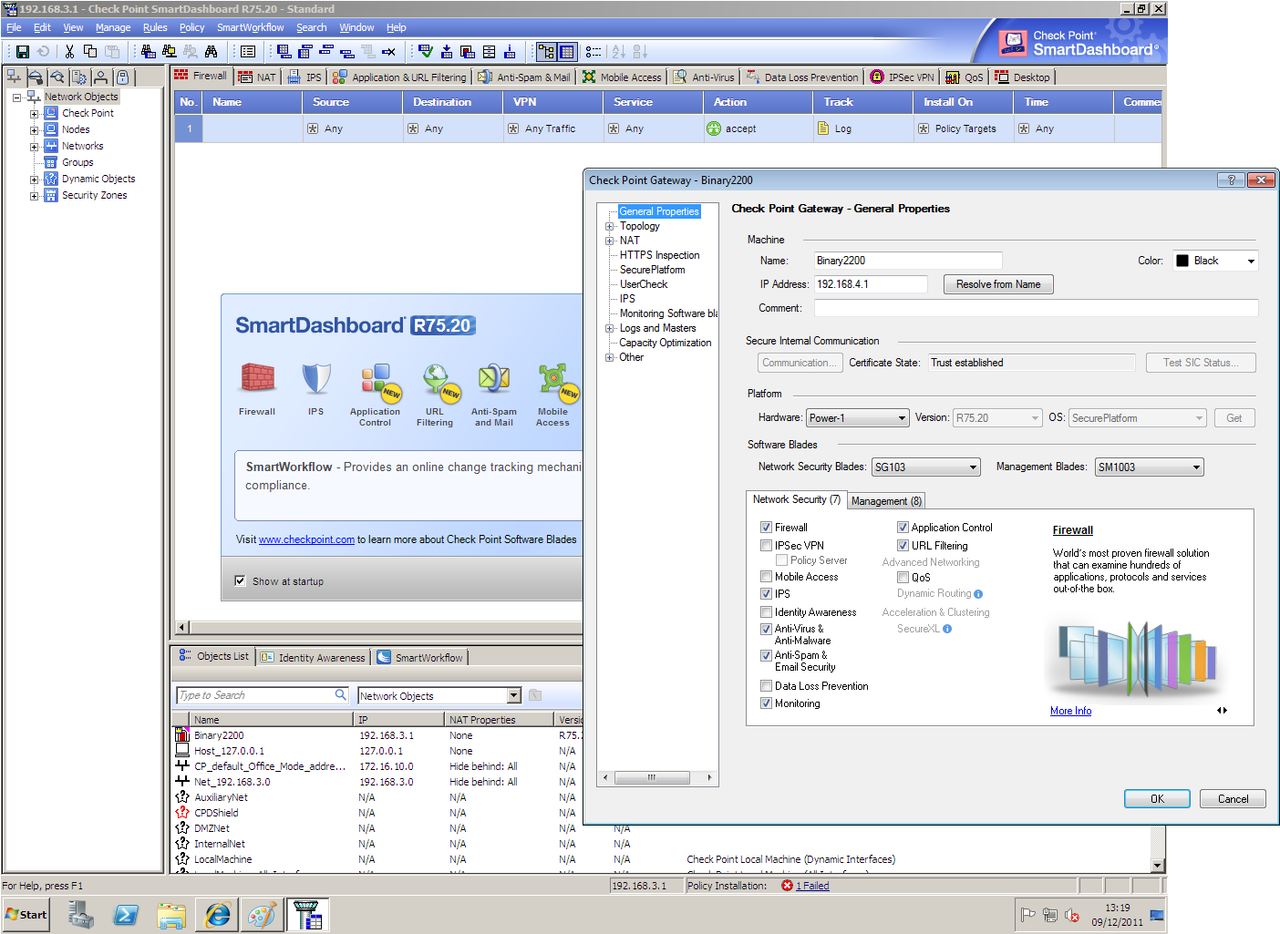Toggle the IPS blade checkbox
Image resolution: width=1280 pixels, height=934 pixels.
click(x=766, y=594)
